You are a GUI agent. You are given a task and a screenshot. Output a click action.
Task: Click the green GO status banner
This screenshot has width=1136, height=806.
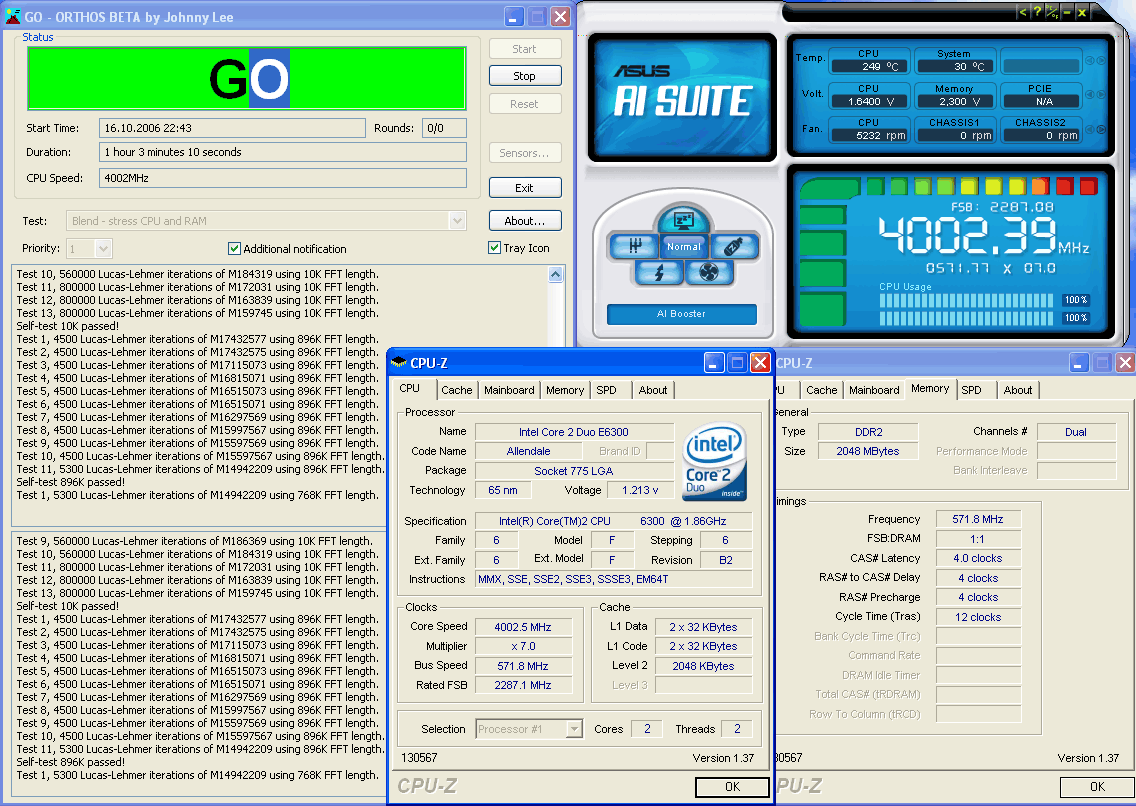(246, 78)
